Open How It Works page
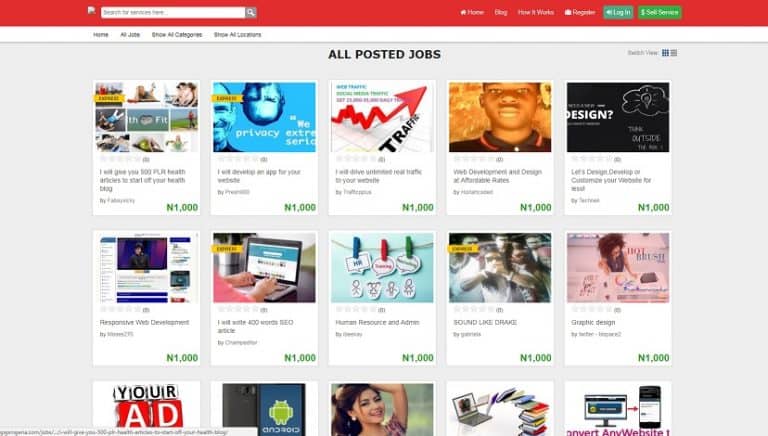This screenshot has height=436, width=768. [x=536, y=12]
